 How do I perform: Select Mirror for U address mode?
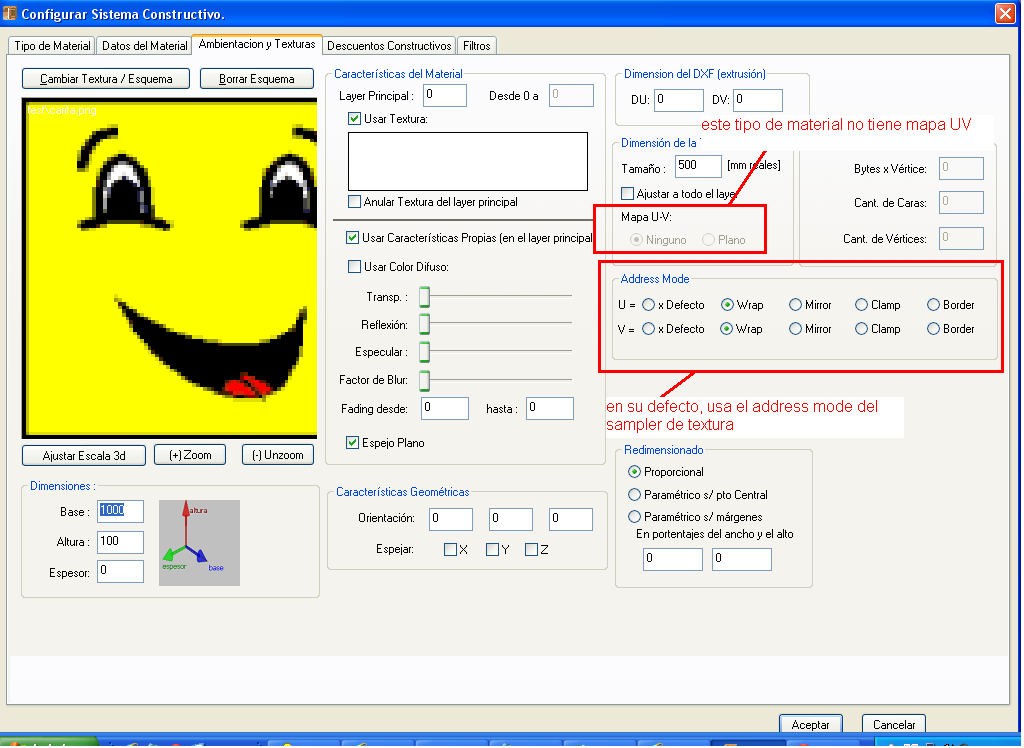[795, 305]
